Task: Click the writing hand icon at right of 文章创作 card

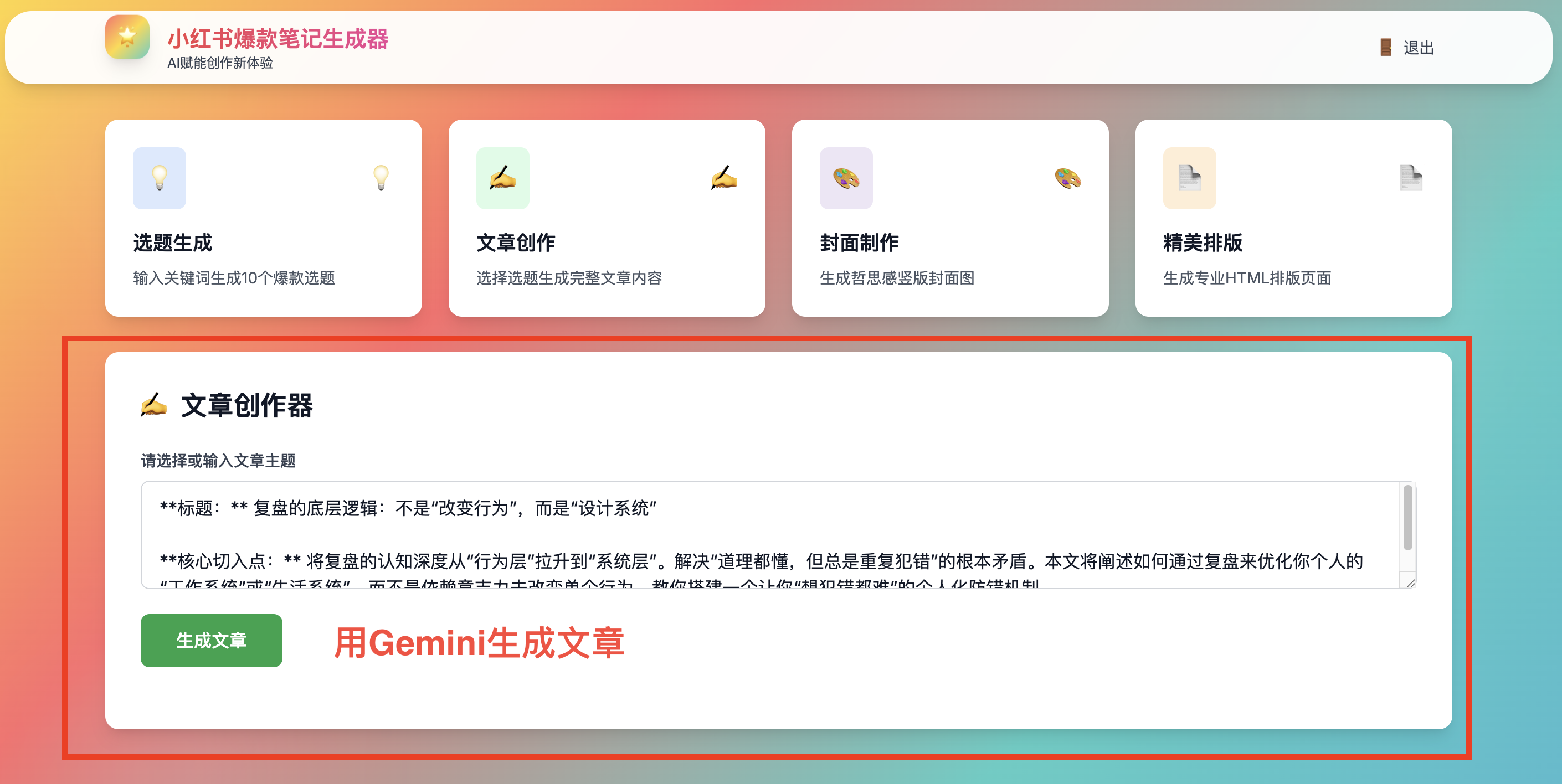Action: (724, 178)
